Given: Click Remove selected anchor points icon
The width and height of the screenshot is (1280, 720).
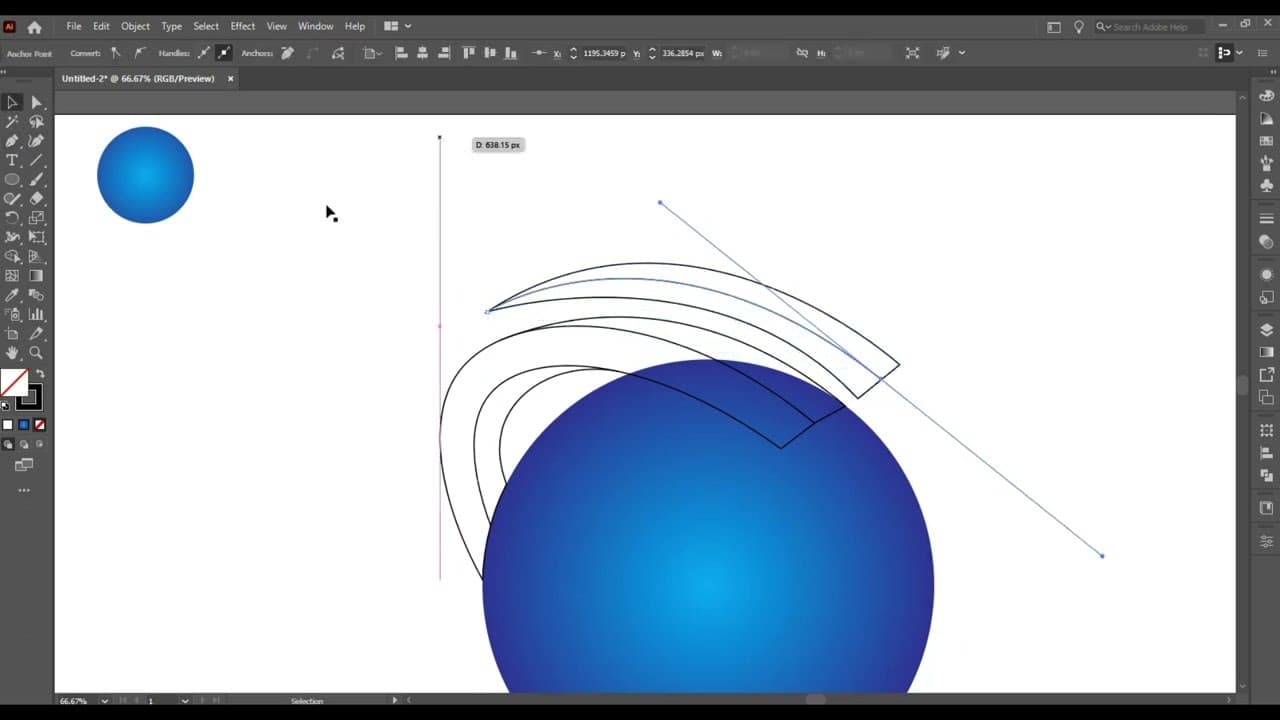Looking at the screenshot, I should [x=287, y=53].
